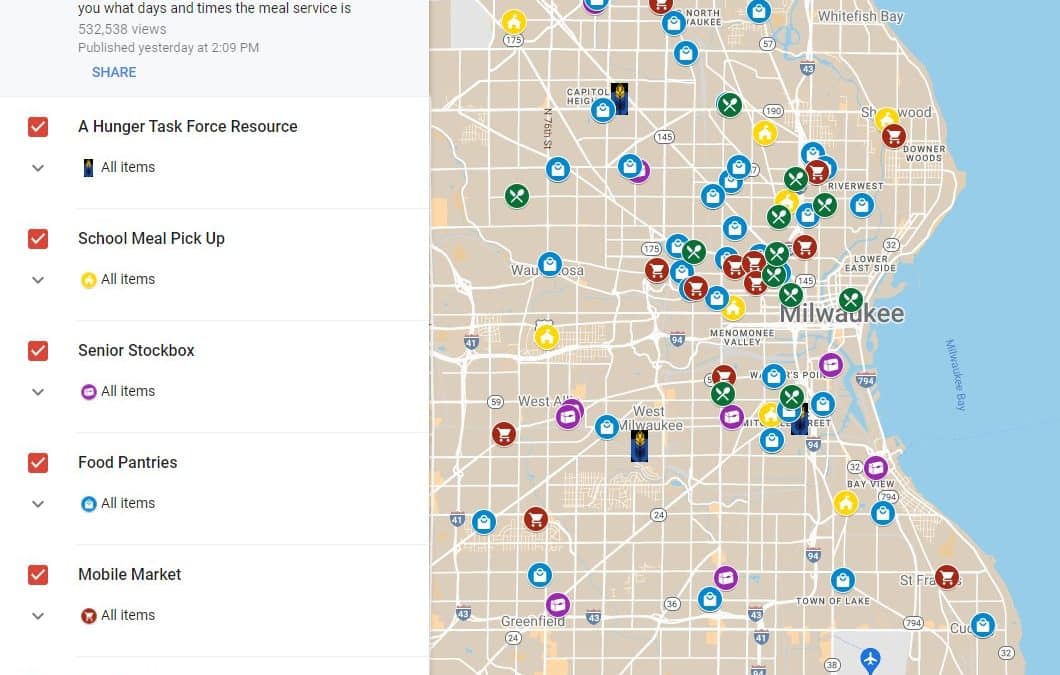Screen dimensions: 1060x675
Task: Click the Milwaukee Bay water label
Action: (956, 375)
